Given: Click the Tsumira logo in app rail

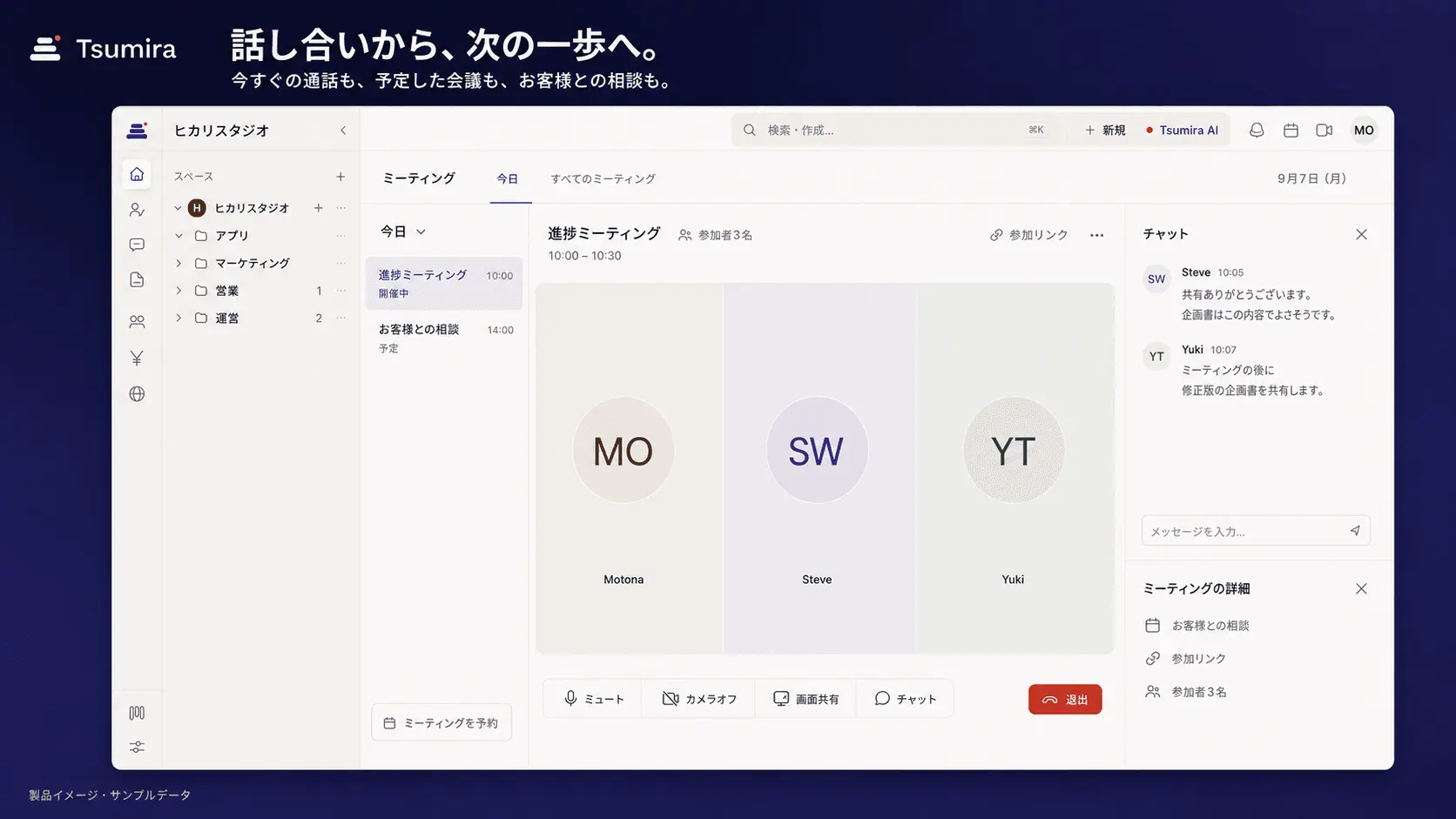Looking at the screenshot, I should point(137,131).
